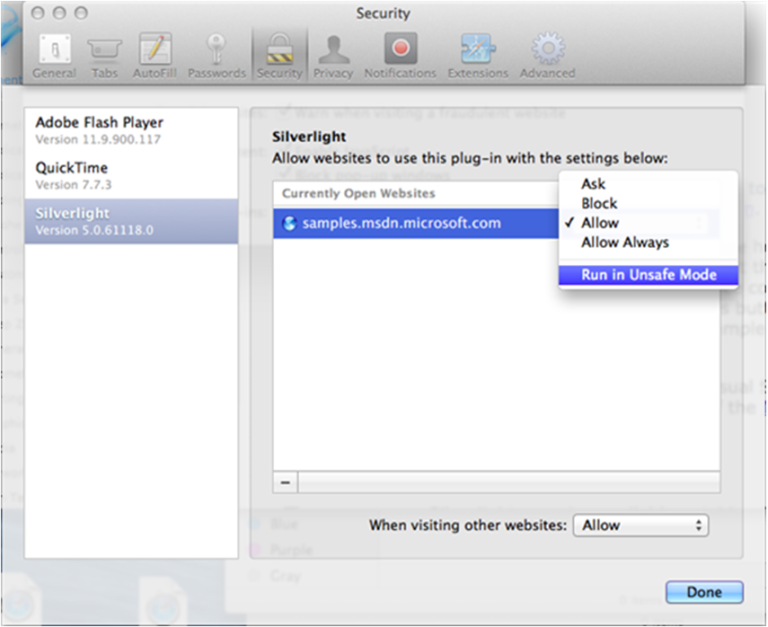This screenshot has height=627, width=768.
Task: Select Silverlight plug-in in list
Action: click(x=131, y=221)
